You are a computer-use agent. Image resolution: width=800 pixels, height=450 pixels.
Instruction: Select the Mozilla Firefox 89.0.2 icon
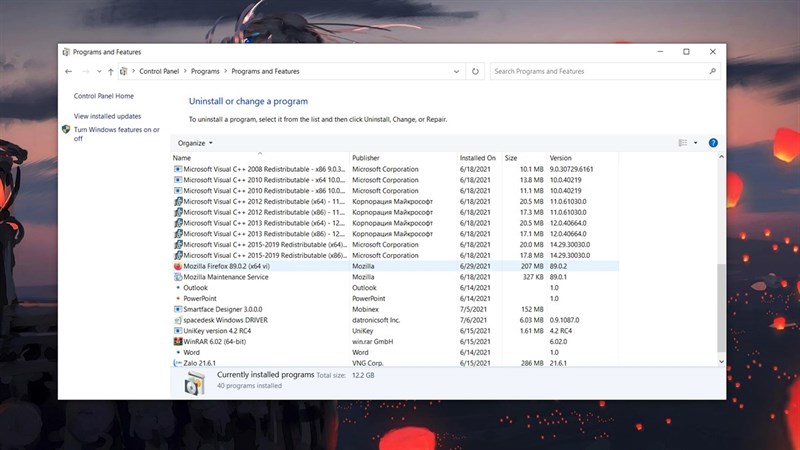178,266
